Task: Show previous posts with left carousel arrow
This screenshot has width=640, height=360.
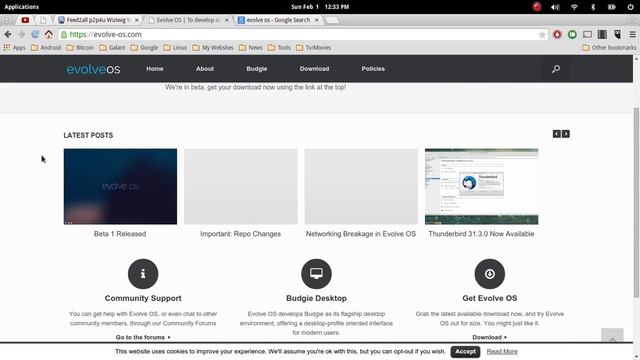Action: [x=556, y=134]
